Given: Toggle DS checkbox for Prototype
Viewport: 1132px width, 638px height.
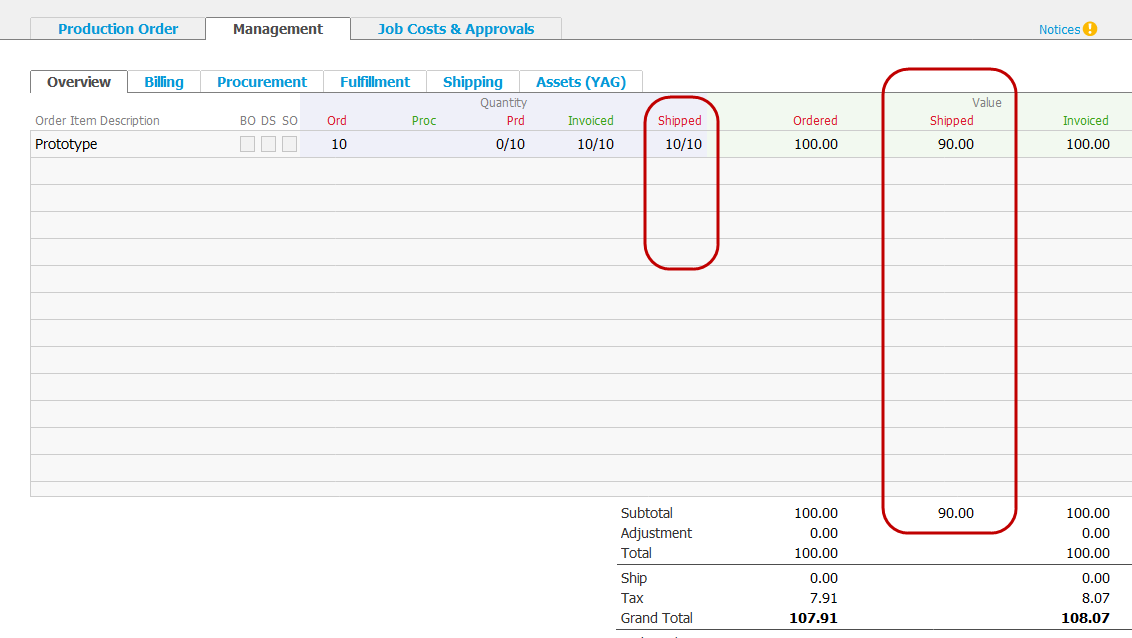Looking at the screenshot, I should tap(269, 144).
